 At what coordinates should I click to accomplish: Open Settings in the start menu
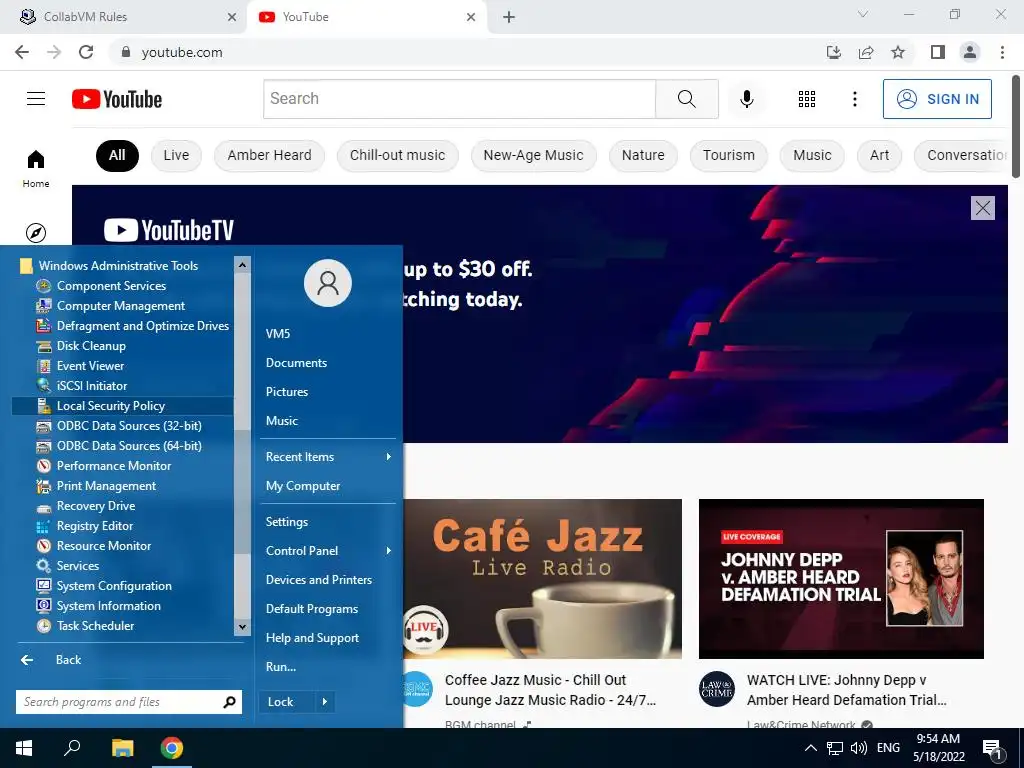click(x=287, y=522)
